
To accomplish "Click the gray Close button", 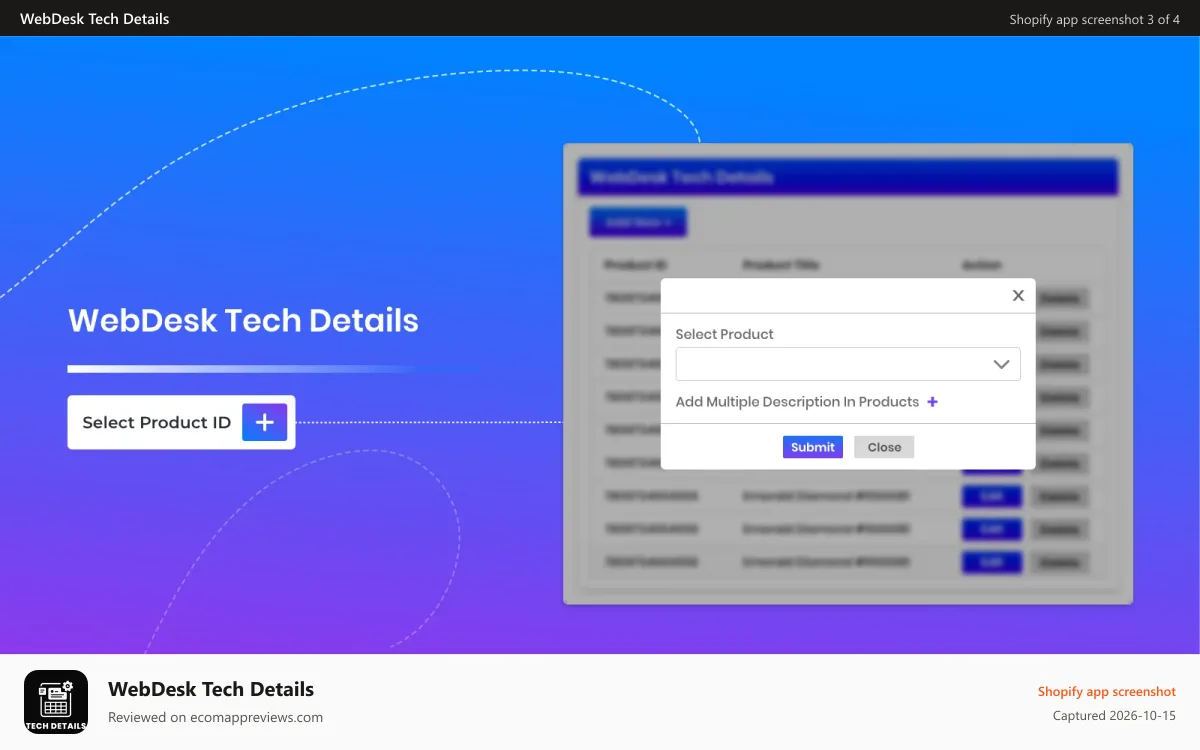I will coord(884,447).
